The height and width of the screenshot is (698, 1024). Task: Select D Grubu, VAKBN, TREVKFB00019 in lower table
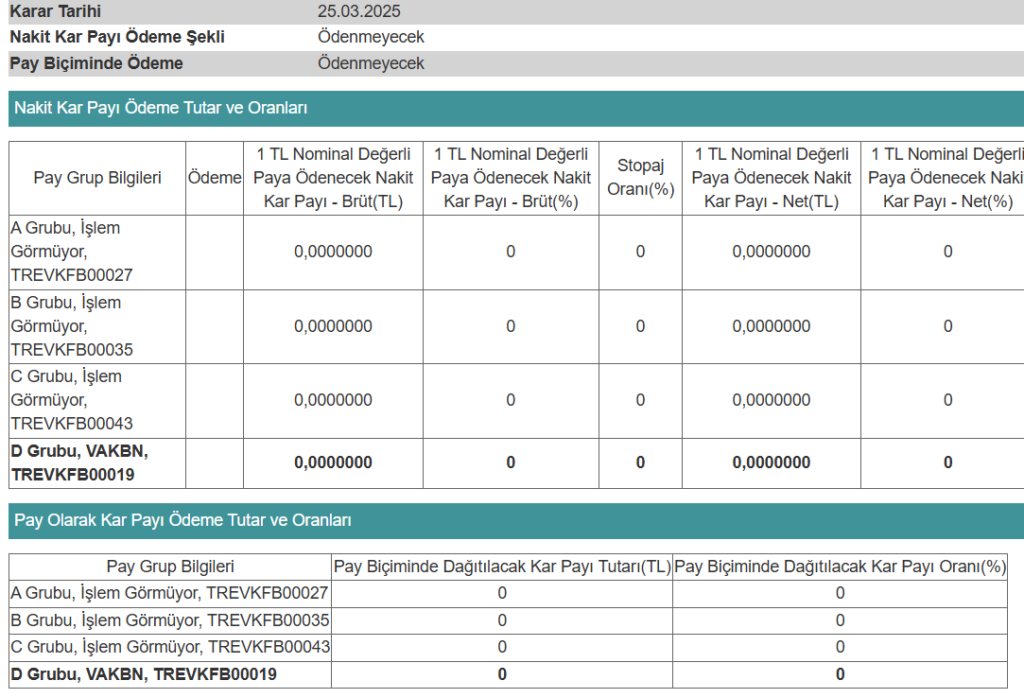[x=144, y=674]
